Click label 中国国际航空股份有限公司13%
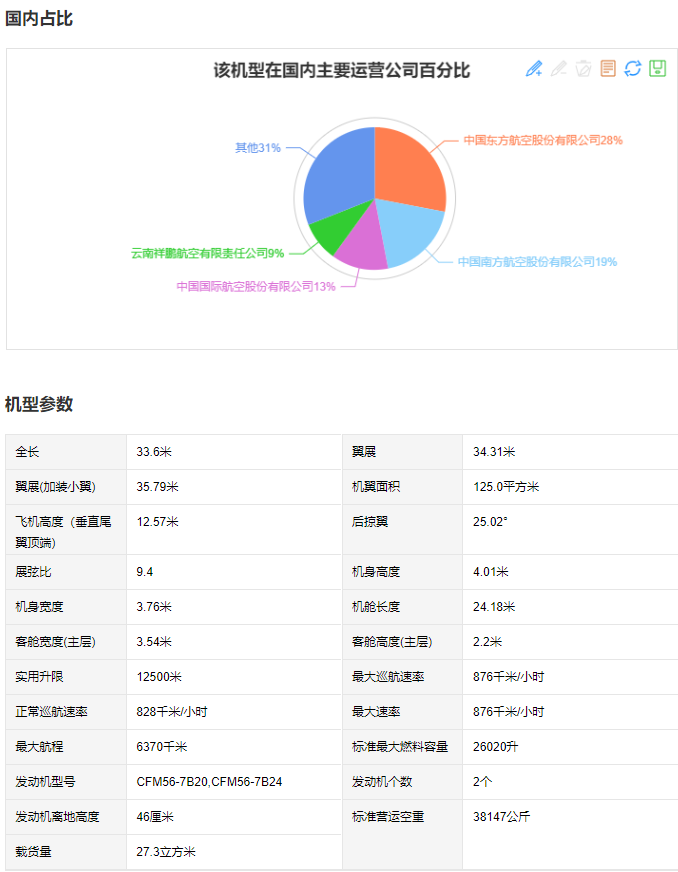The width and height of the screenshot is (678, 872). click(256, 286)
